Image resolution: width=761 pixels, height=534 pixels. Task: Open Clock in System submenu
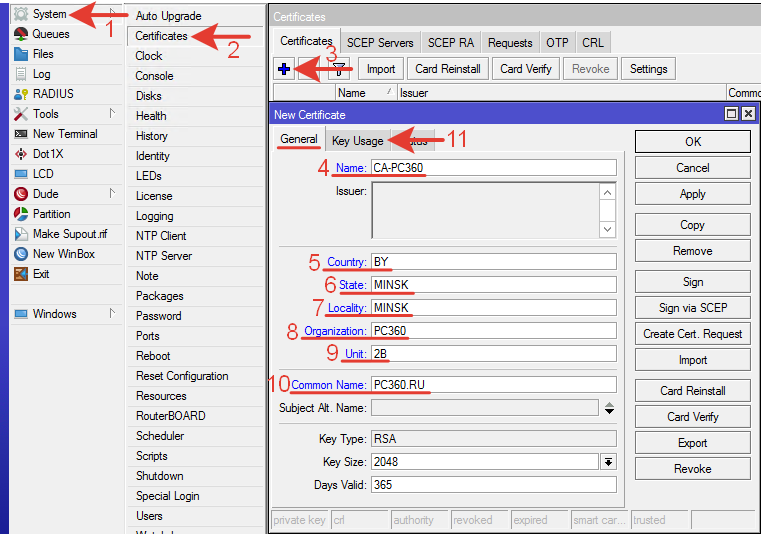click(195, 56)
